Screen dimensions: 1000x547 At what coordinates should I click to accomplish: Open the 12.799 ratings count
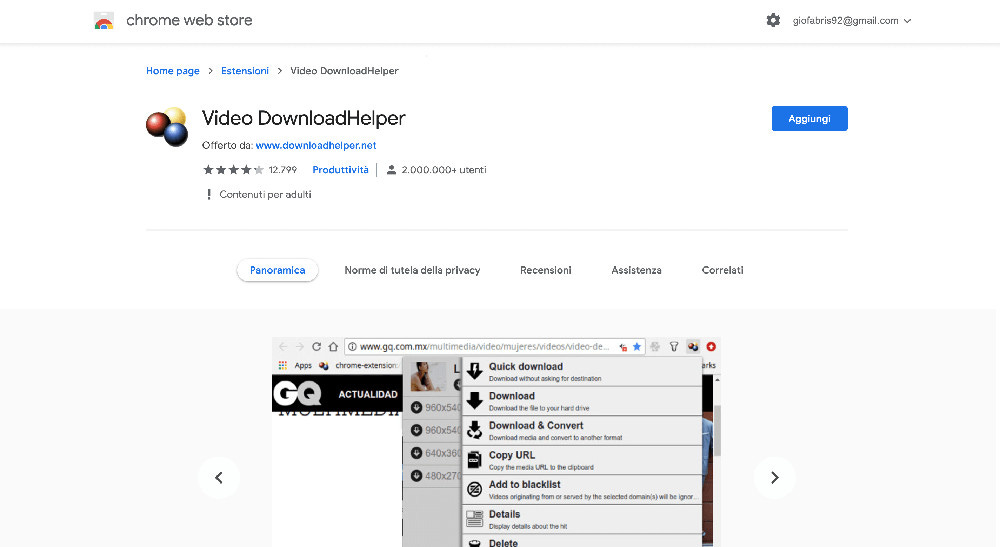(283, 170)
